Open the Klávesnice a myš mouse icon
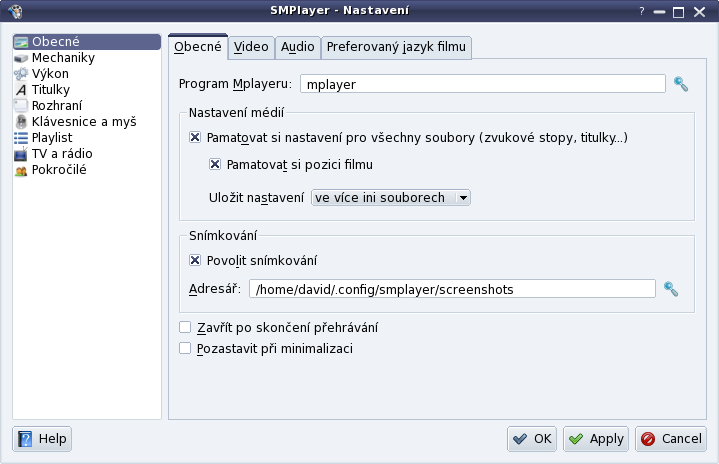This screenshot has height=464, width=719. click(21, 122)
